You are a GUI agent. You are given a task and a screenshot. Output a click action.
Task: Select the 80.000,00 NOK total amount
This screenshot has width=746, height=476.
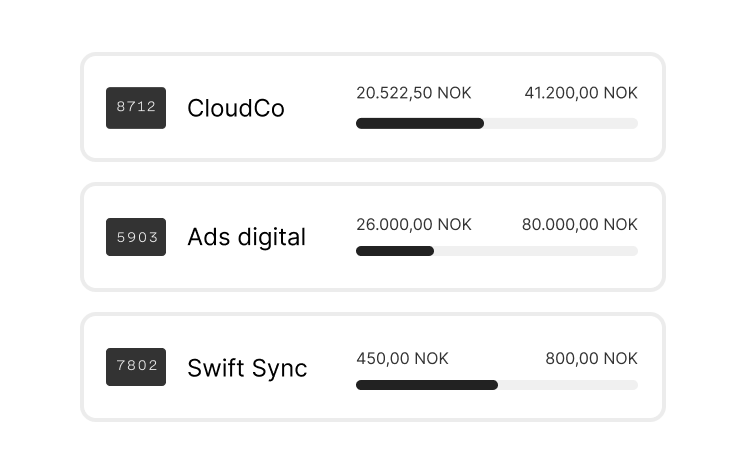(579, 224)
